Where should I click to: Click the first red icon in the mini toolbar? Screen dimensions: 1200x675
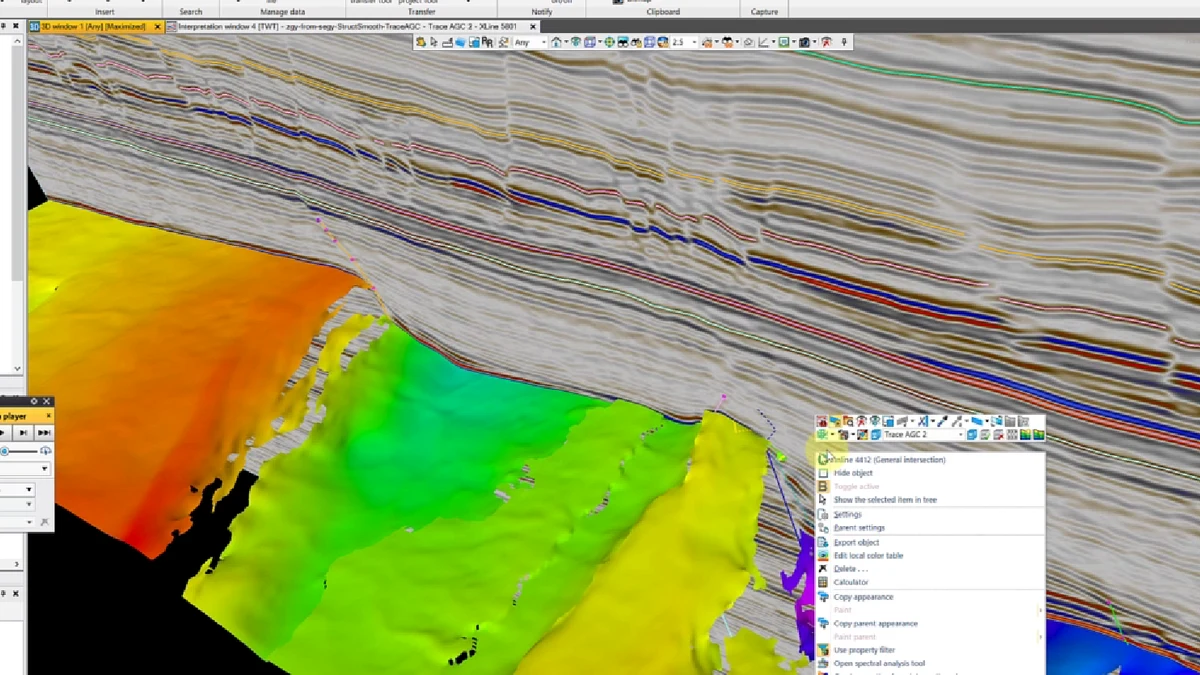pos(821,422)
